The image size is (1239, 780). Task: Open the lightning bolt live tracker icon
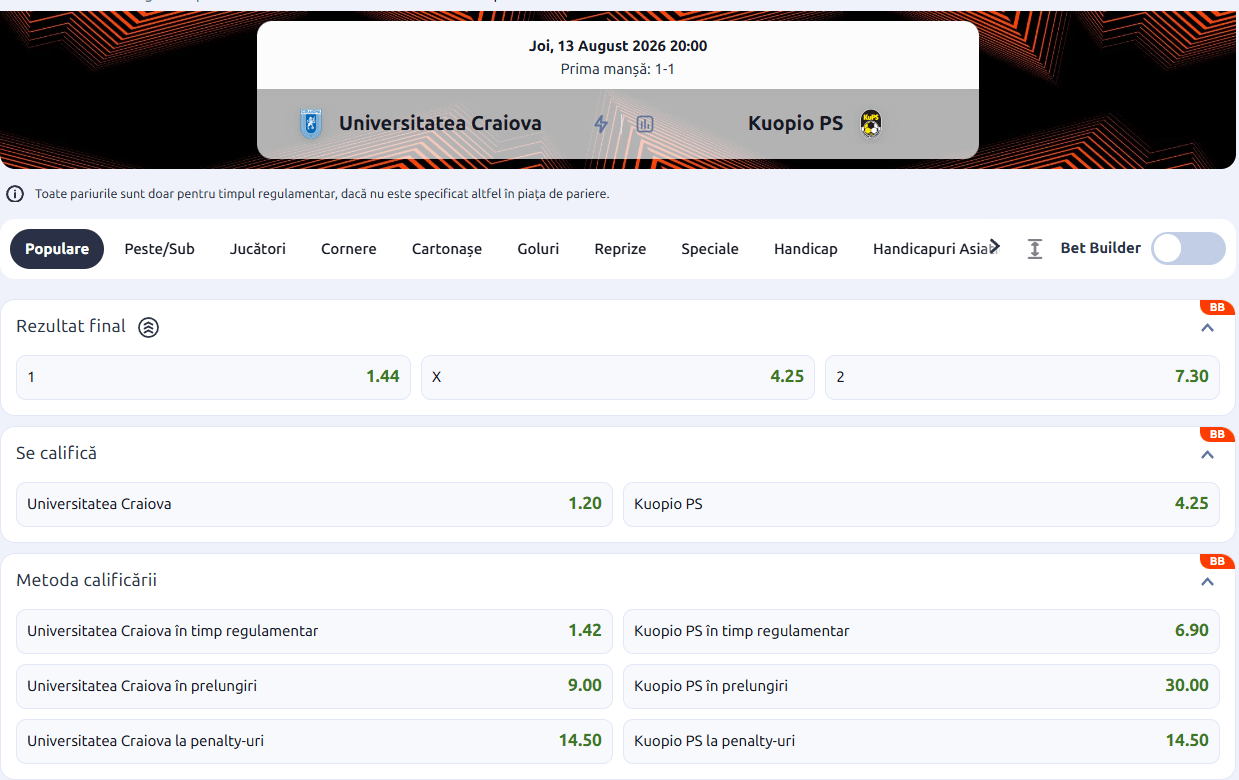[x=601, y=124]
